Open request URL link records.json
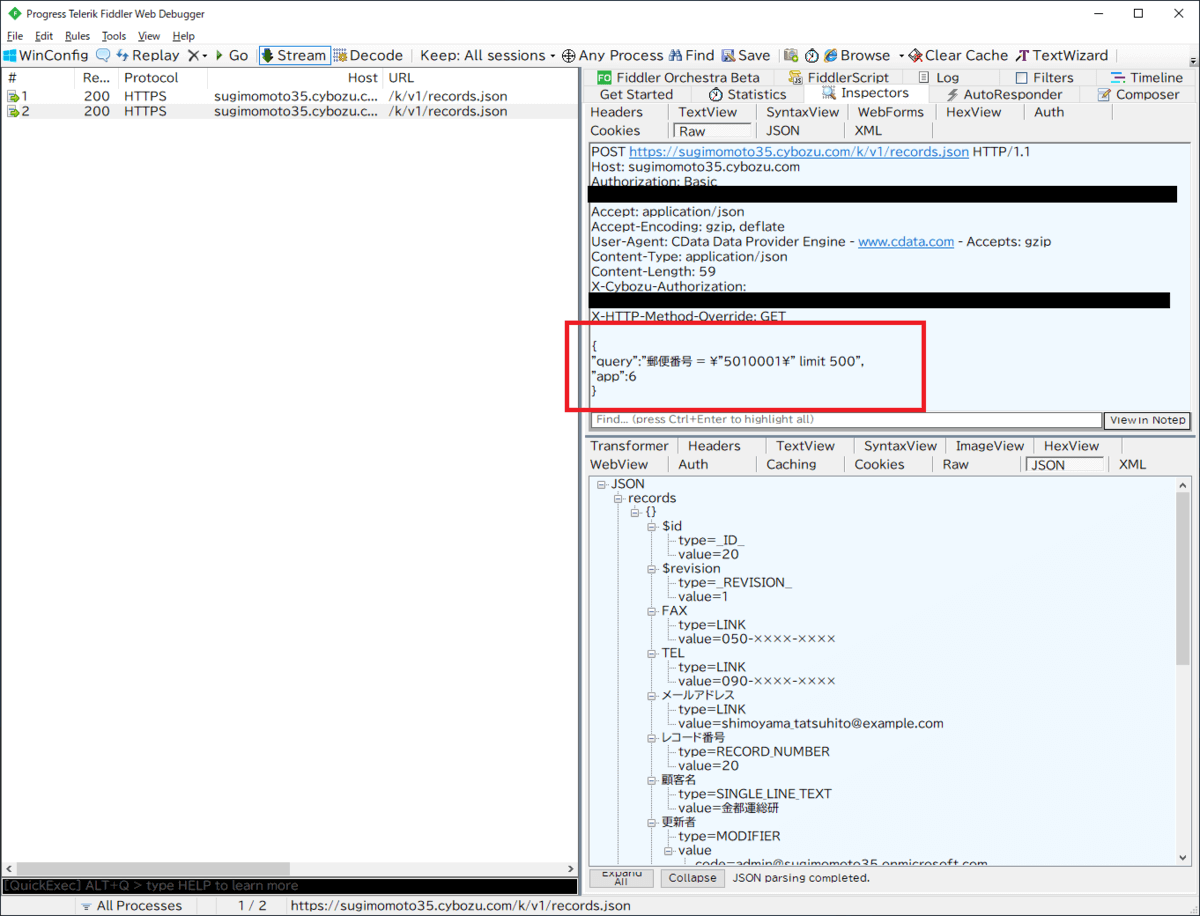Image resolution: width=1200 pixels, height=916 pixels. tap(798, 152)
